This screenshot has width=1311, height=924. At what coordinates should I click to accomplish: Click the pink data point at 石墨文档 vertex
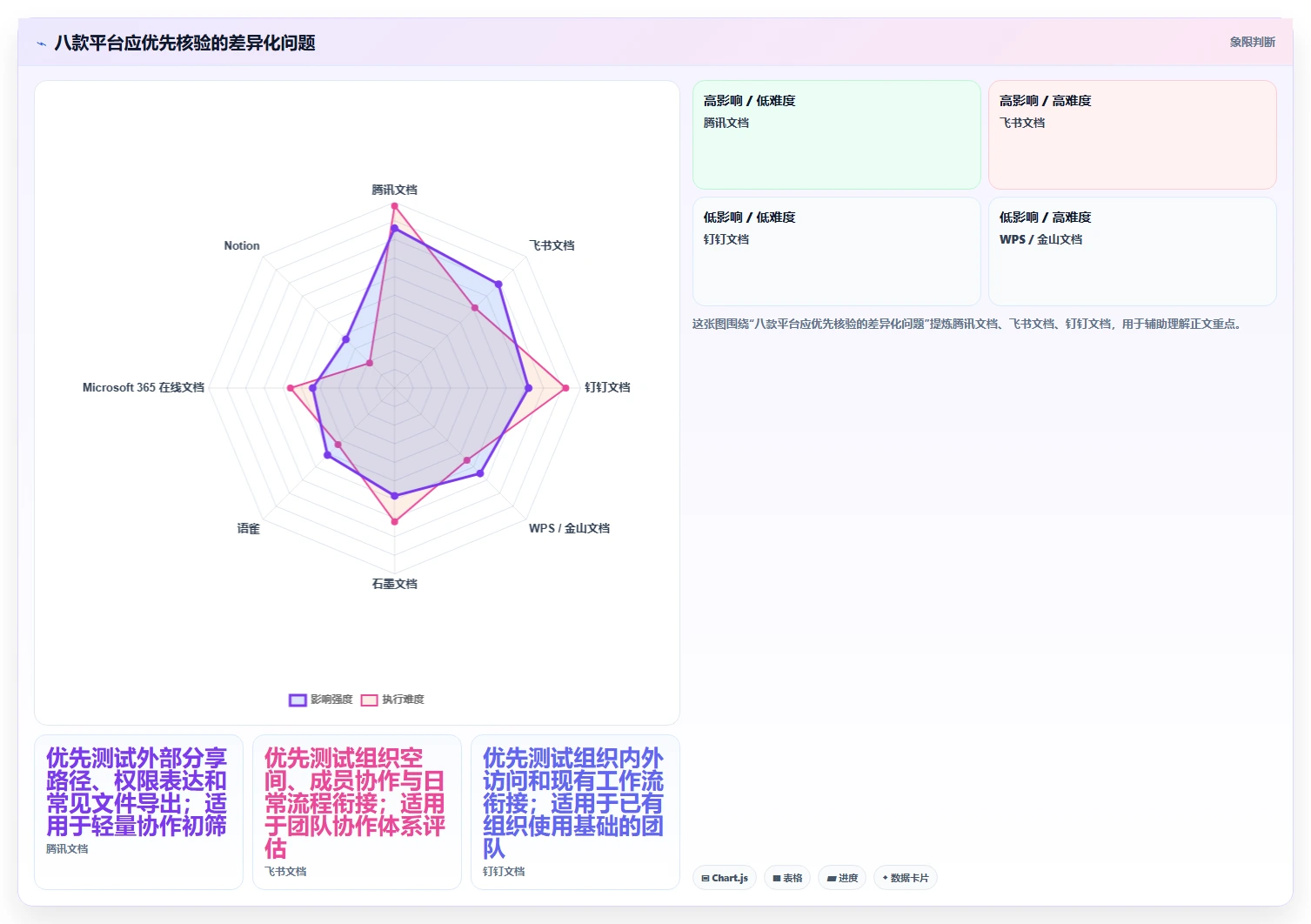pyautogui.click(x=394, y=522)
